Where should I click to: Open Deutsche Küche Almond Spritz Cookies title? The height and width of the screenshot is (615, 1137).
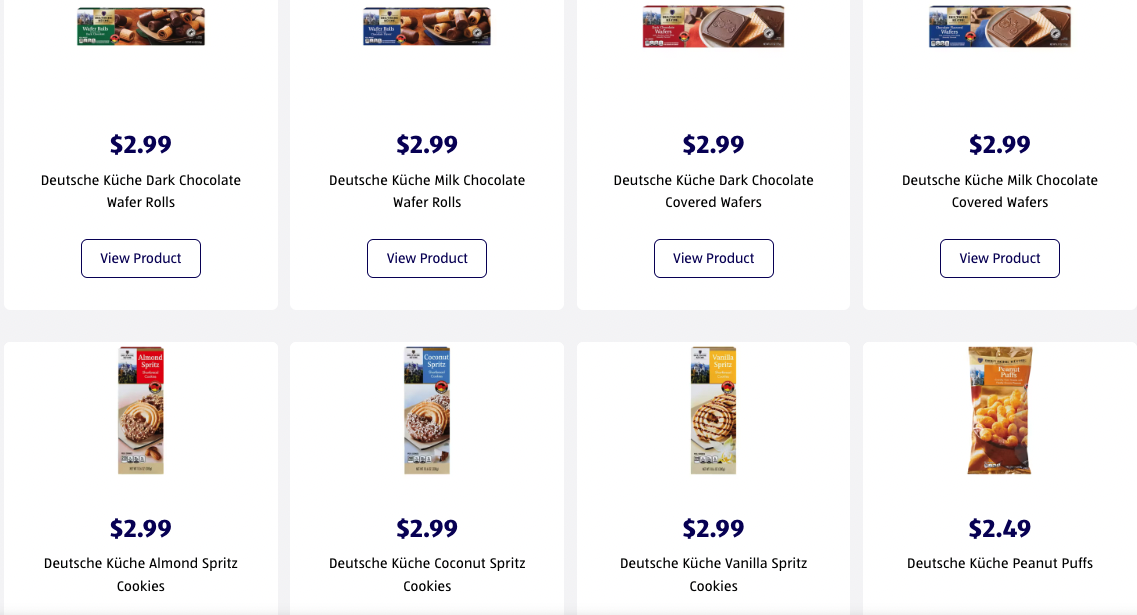[141, 574]
